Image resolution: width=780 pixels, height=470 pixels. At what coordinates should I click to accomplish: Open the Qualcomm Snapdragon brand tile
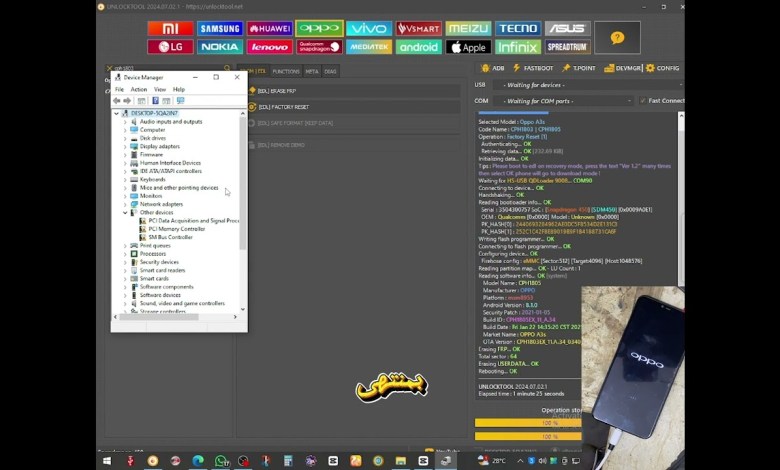pyautogui.click(x=319, y=47)
